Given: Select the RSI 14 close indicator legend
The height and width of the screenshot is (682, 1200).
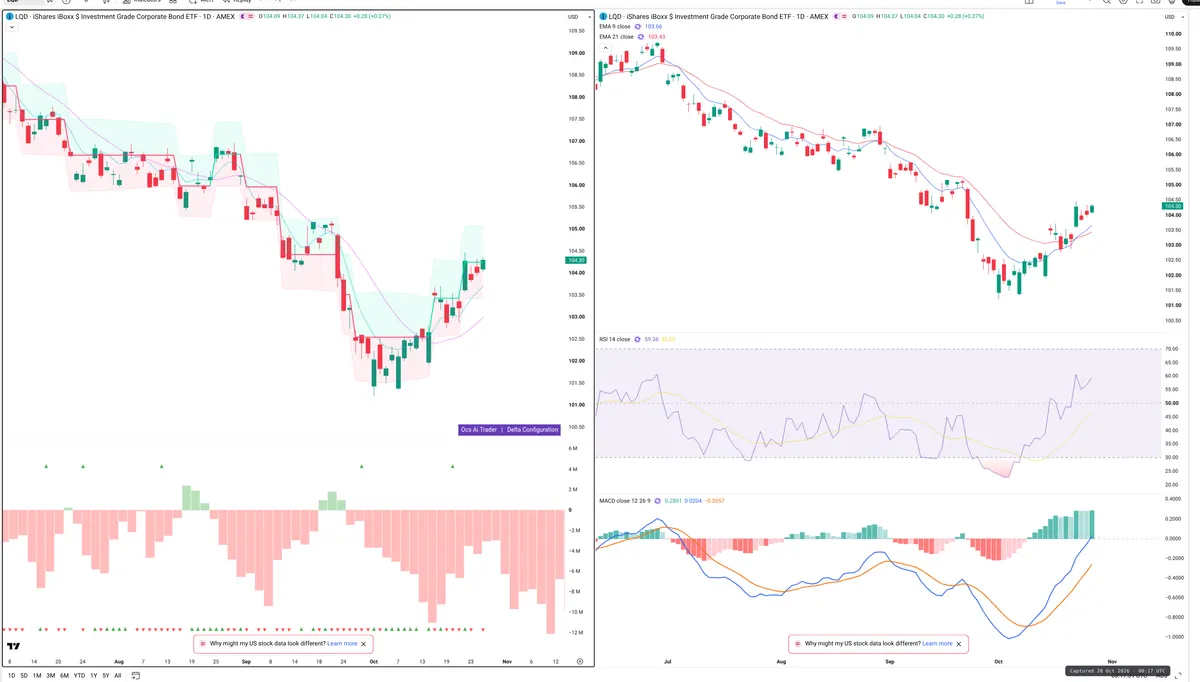Looking at the screenshot, I should click(x=615, y=339).
